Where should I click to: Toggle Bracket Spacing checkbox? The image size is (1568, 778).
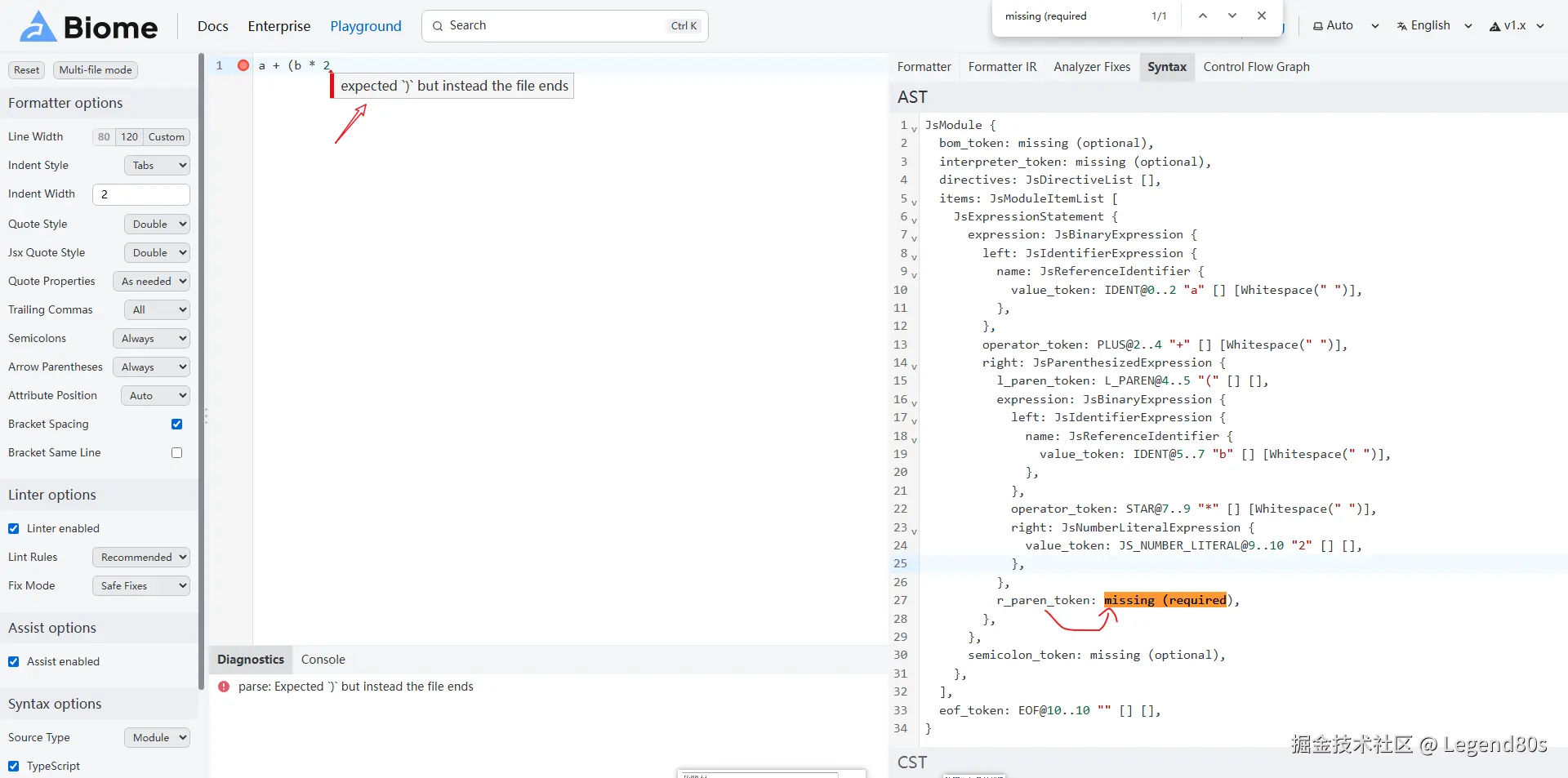coord(176,425)
